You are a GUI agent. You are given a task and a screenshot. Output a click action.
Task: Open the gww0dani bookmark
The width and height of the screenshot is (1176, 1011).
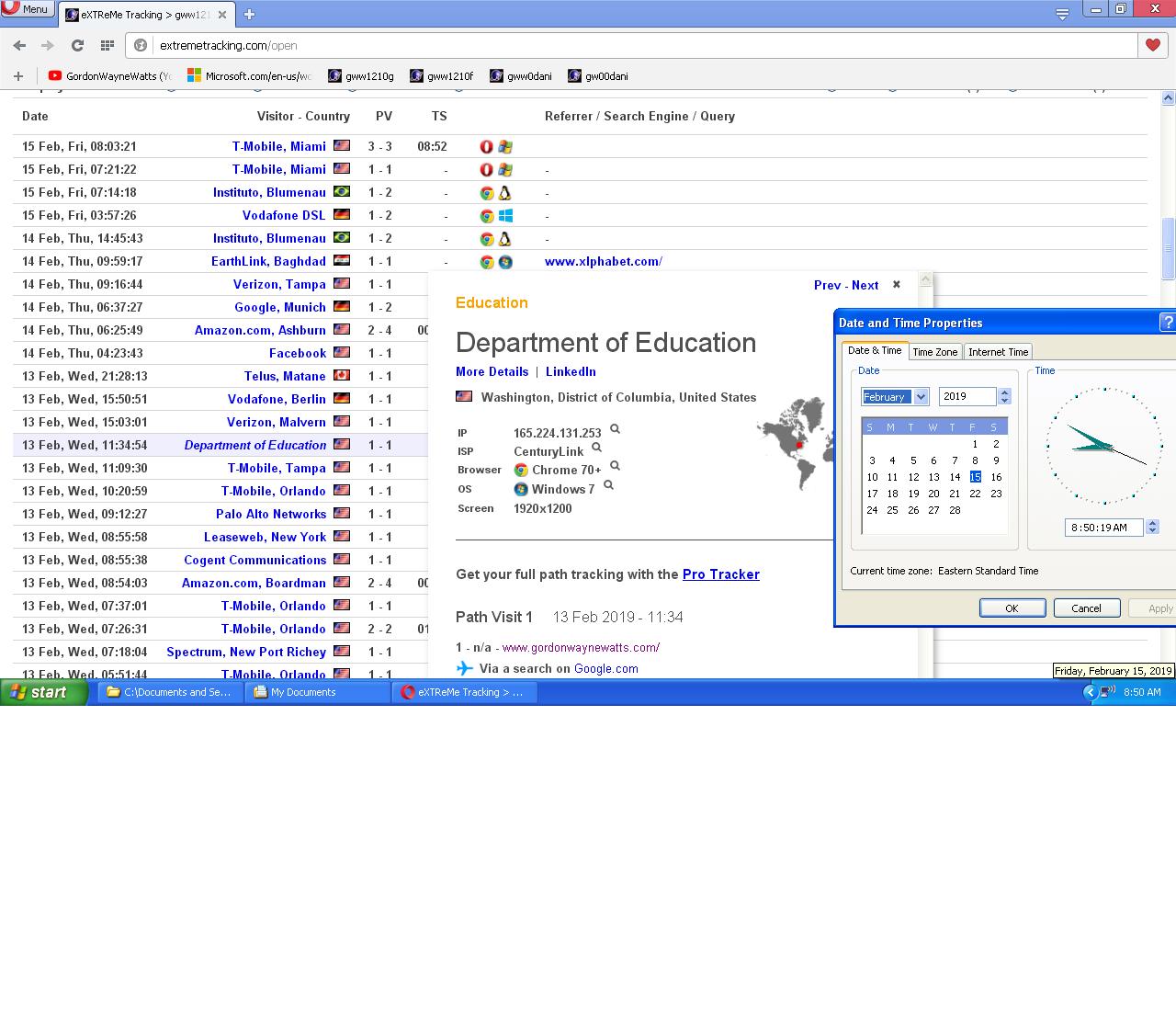pos(521,76)
